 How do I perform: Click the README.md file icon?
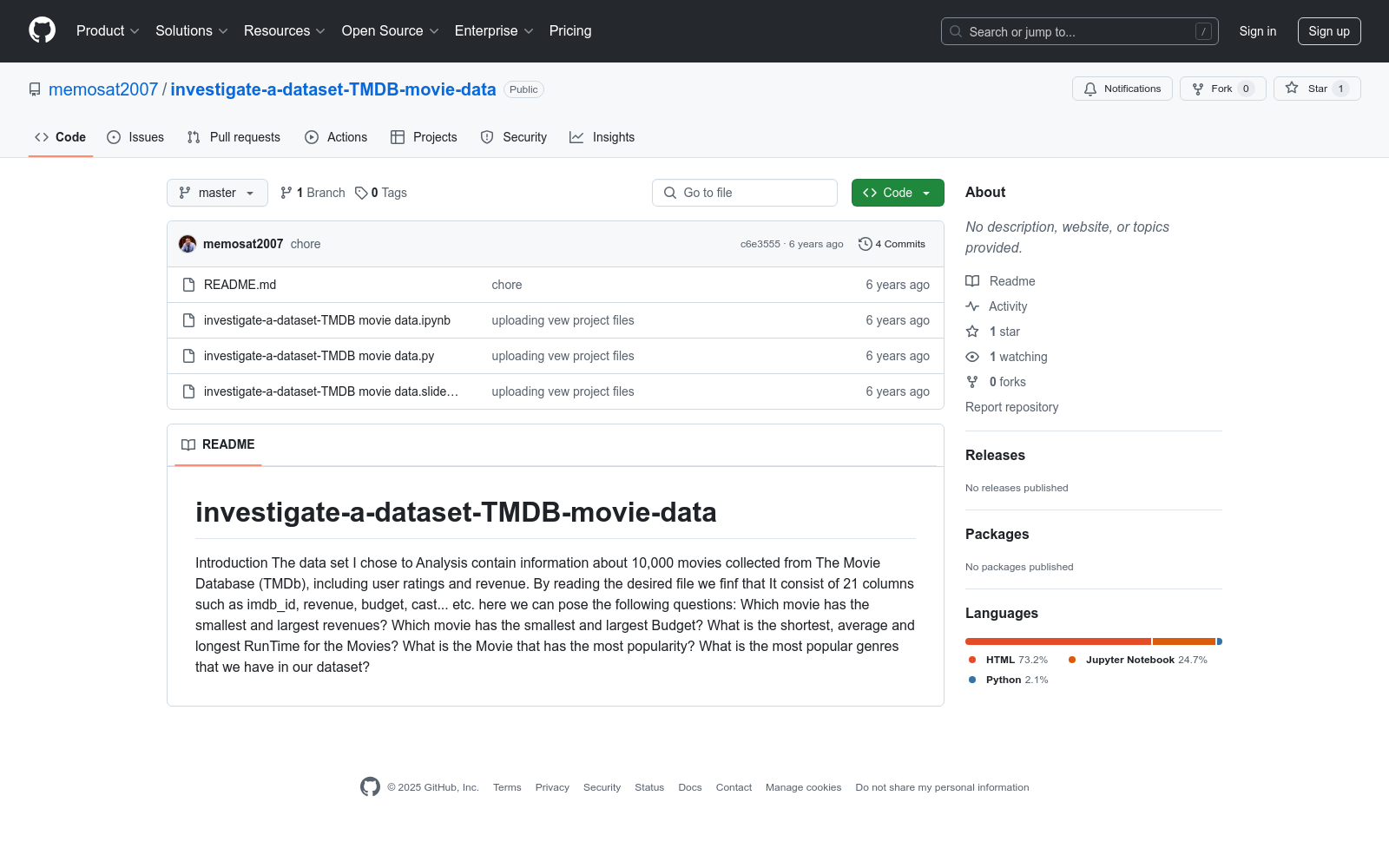pos(189,285)
